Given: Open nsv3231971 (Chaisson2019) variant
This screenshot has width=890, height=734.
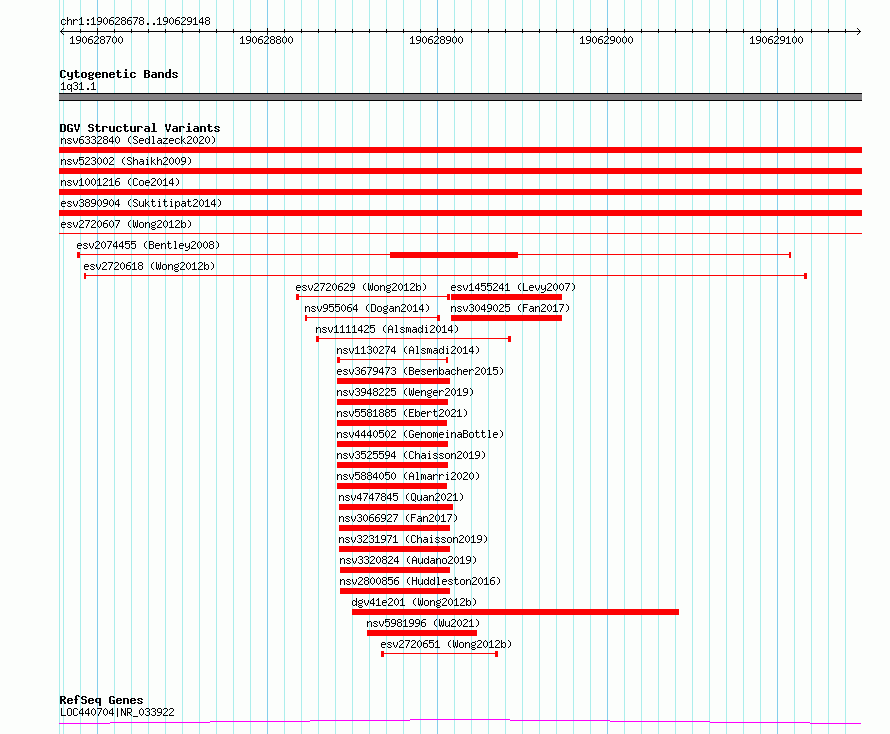Looking at the screenshot, I should (x=413, y=539).
